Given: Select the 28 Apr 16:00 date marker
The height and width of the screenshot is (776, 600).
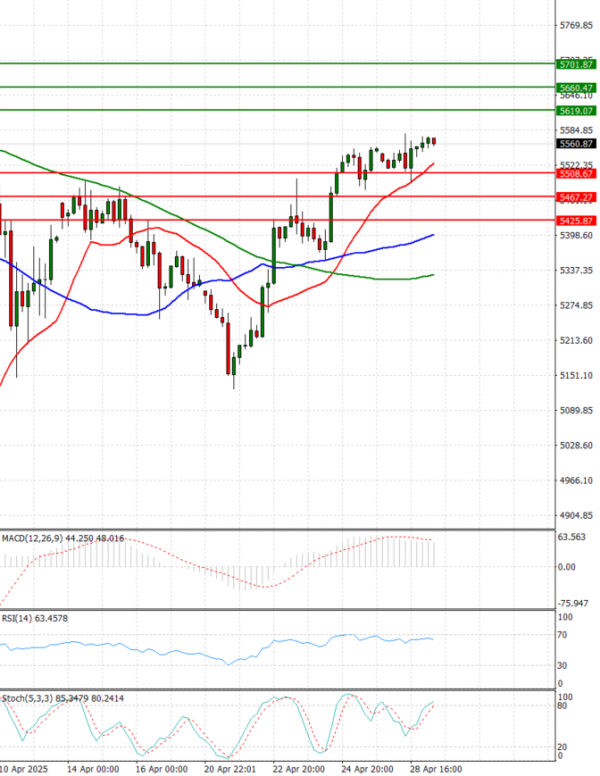Looking at the screenshot, I should pyautogui.click(x=438, y=769).
